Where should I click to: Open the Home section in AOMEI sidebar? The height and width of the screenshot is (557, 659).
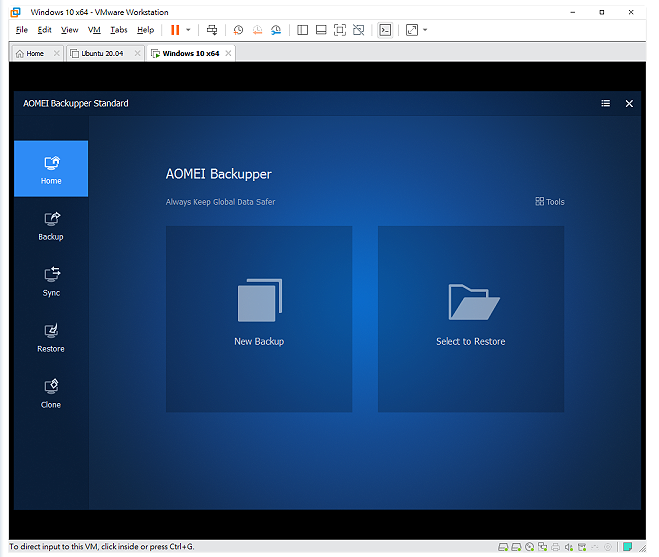pos(51,169)
